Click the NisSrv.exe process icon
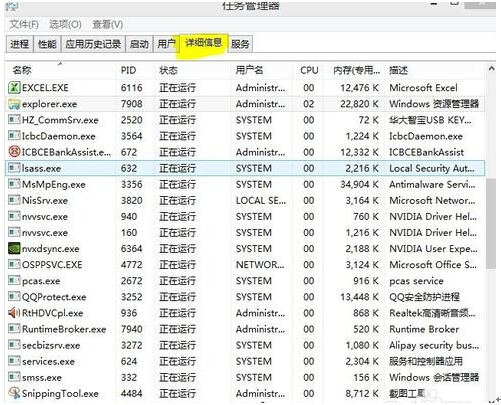Viewport: 501px width, 405px height. [x=14, y=200]
